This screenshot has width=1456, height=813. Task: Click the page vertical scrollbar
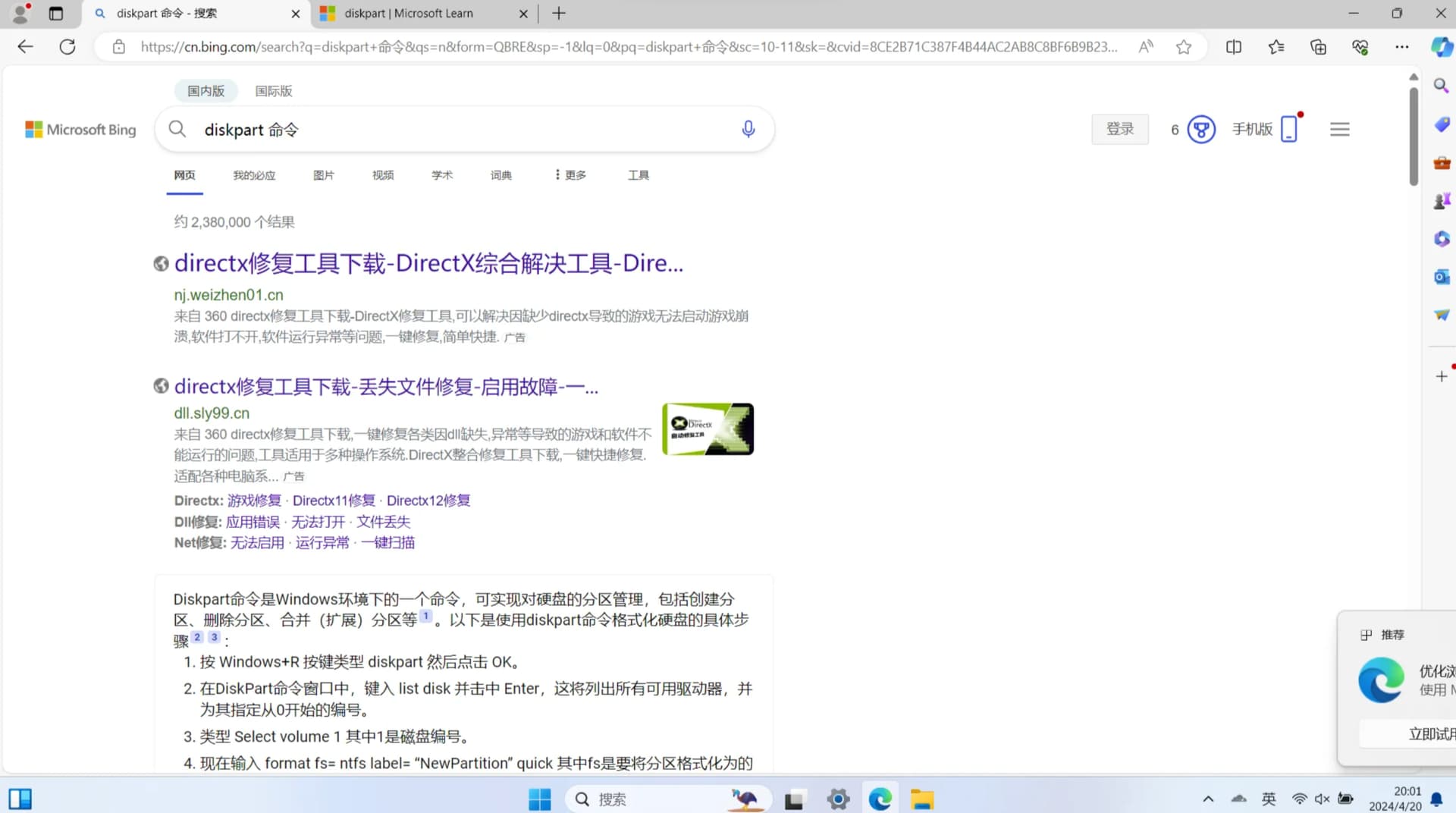(x=1414, y=137)
